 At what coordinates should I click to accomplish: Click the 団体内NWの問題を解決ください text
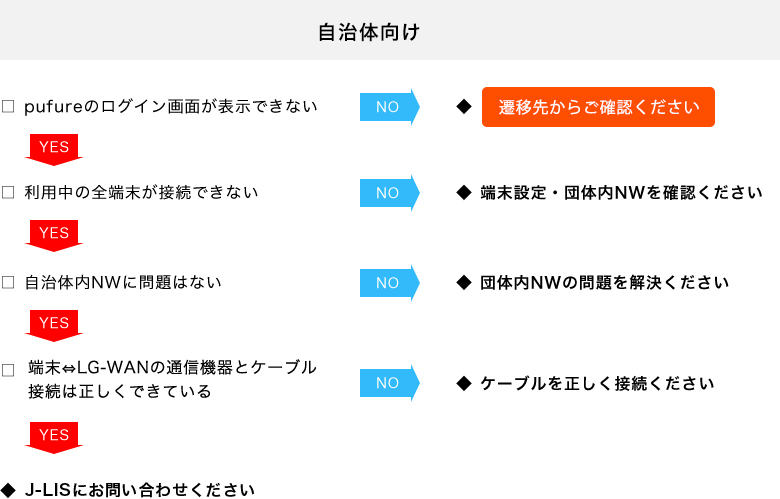tap(604, 283)
